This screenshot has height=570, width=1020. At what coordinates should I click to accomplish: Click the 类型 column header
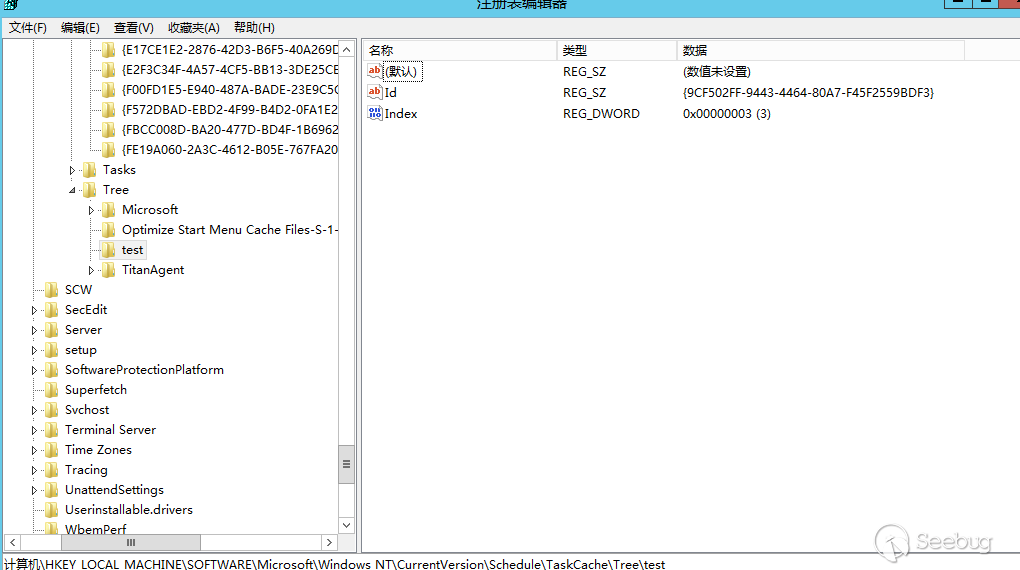pos(617,50)
